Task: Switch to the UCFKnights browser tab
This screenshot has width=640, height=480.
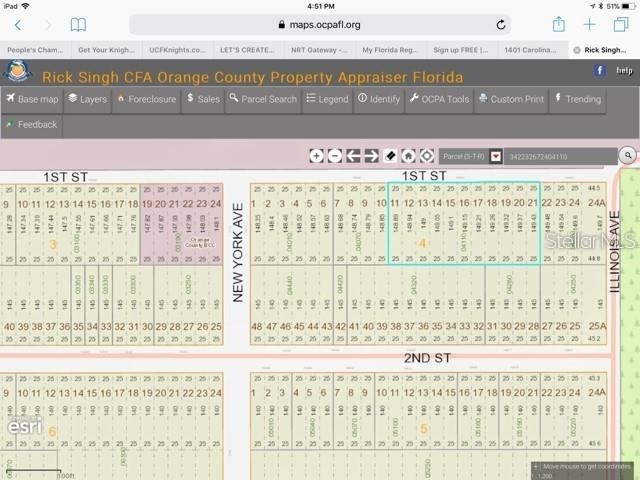Action: click(x=176, y=49)
